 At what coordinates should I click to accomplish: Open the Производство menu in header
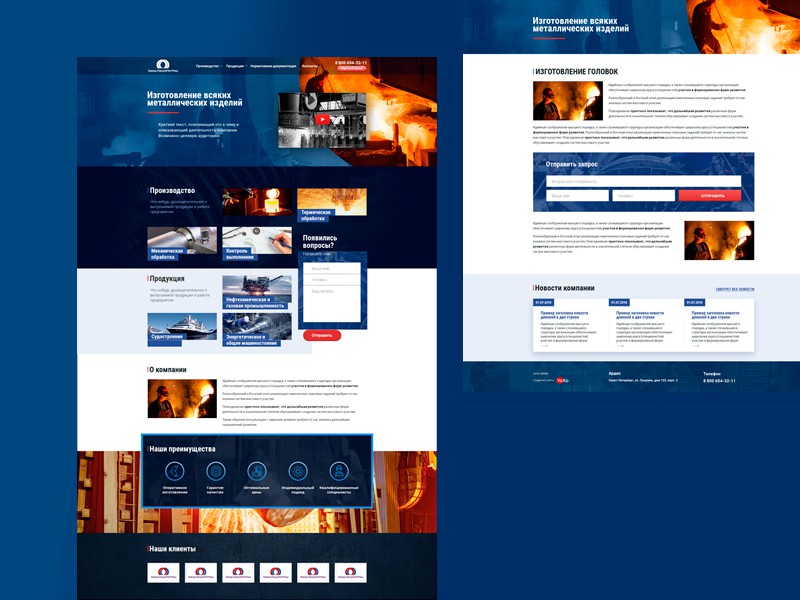point(207,66)
